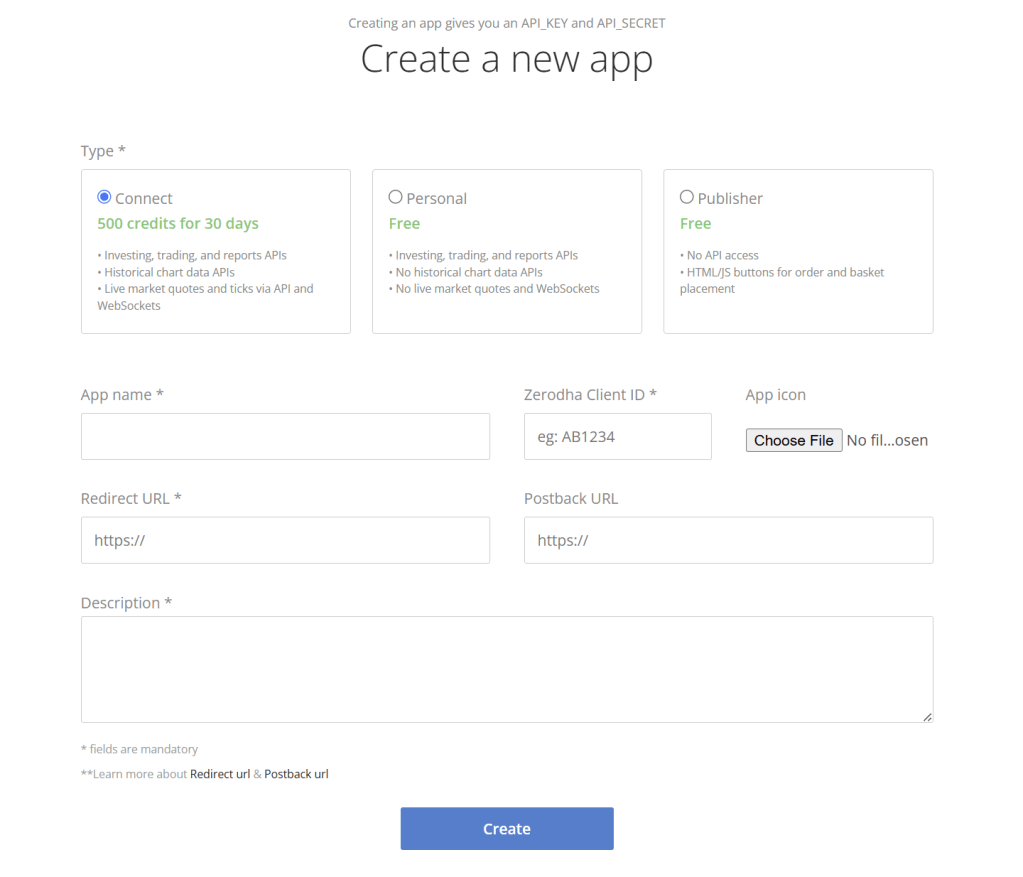Click the green "500 credits for 30 days" text
This screenshot has width=1023, height=877.
click(x=178, y=224)
